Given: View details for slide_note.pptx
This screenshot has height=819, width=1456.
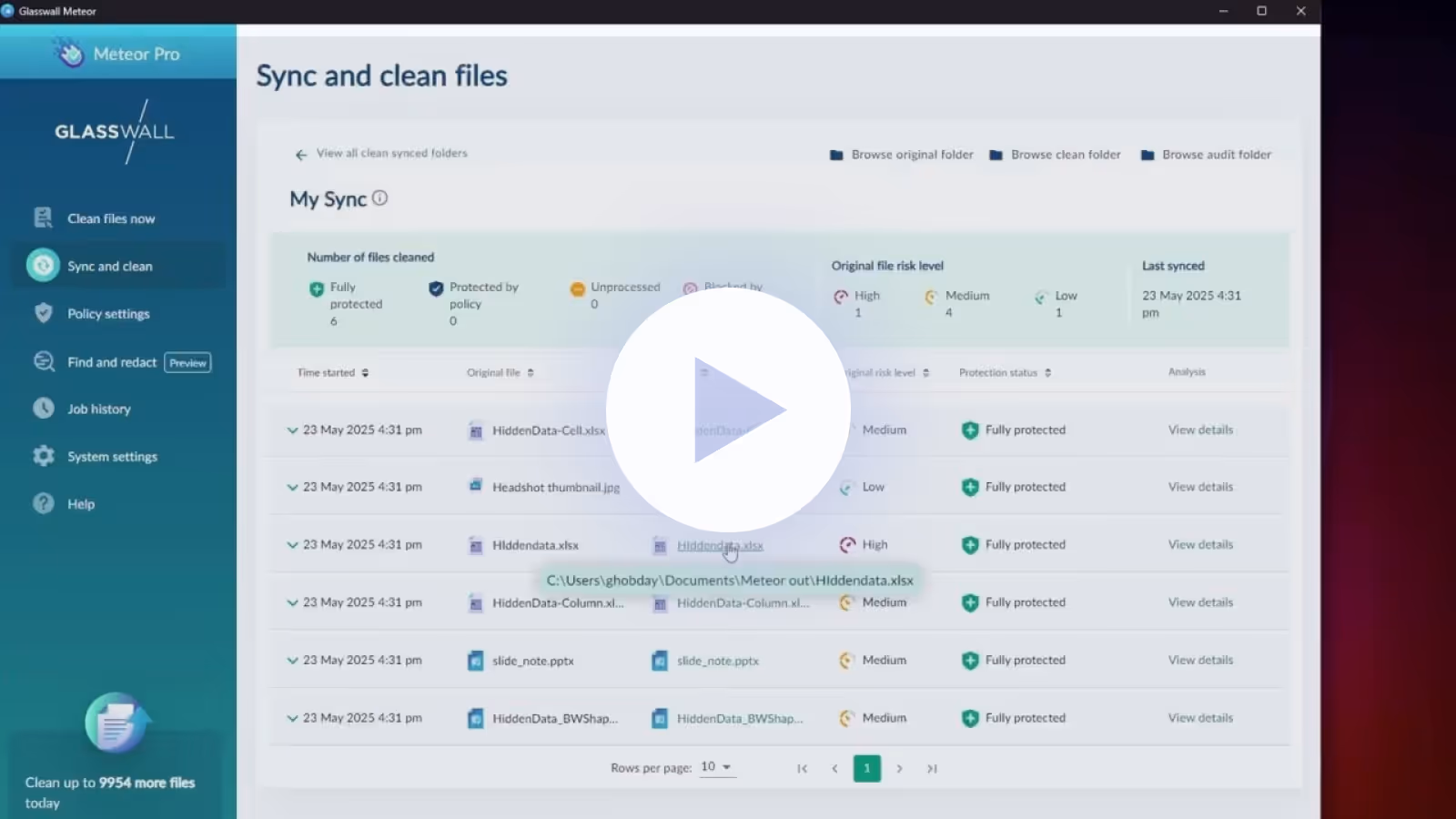Looking at the screenshot, I should (x=1200, y=660).
